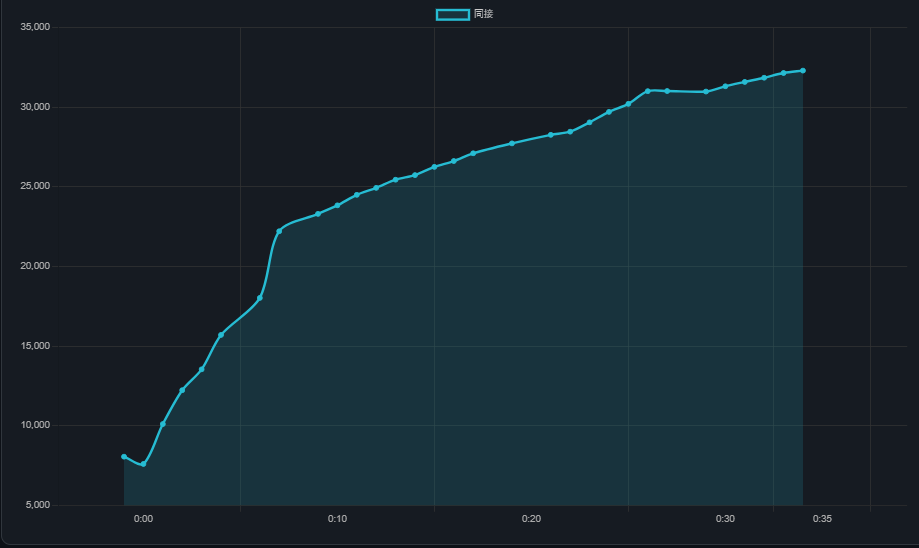The width and height of the screenshot is (919, 548).
Task: Click the 20,000 y-axis label
Action: click(x=35, y=266)
